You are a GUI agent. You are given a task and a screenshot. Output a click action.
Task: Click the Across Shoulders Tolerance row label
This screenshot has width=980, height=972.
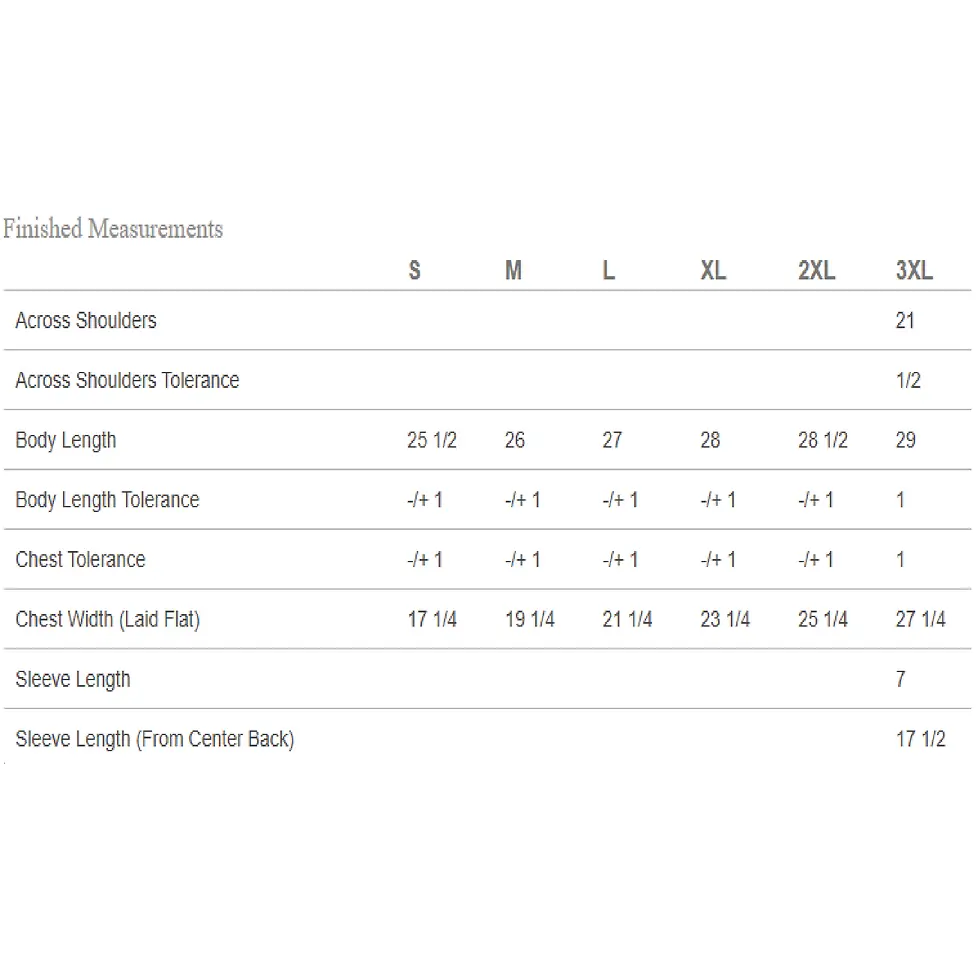click(x=128, y=380)
